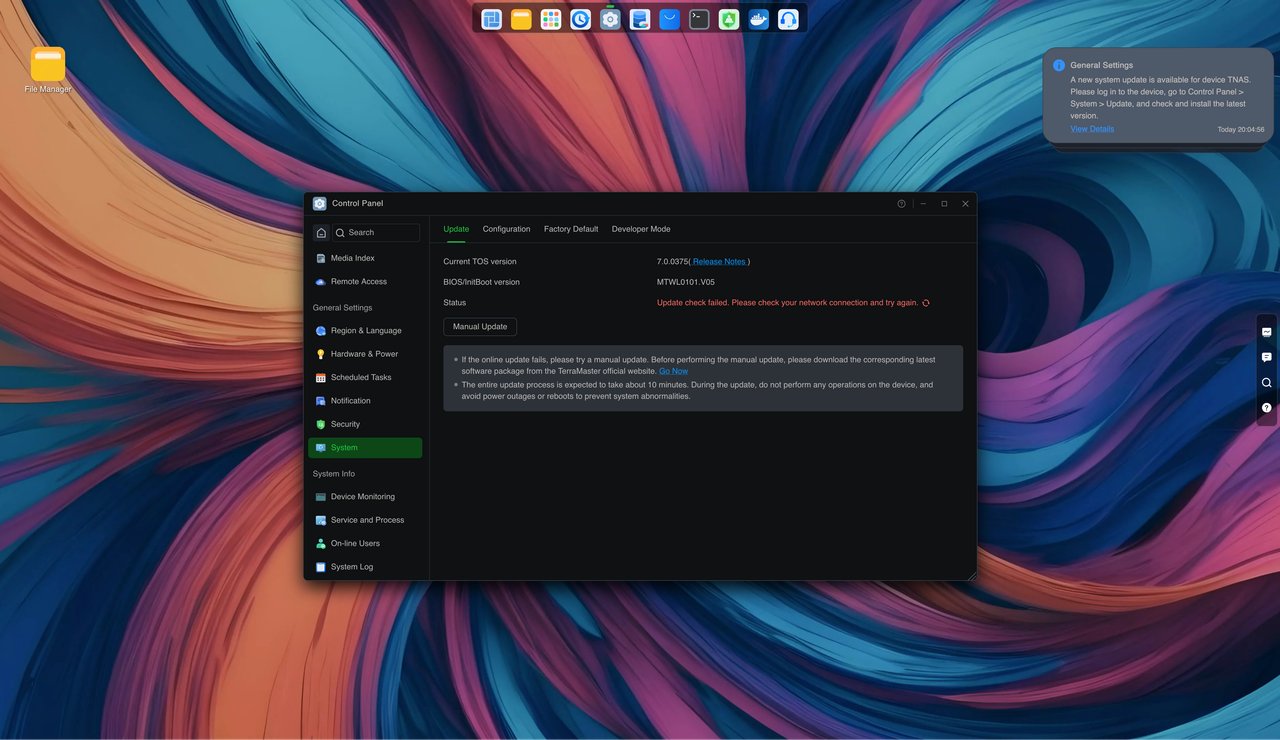Open the storage database app in the dock
Viewport: 1280px width, 740px height.
[640, 19]
